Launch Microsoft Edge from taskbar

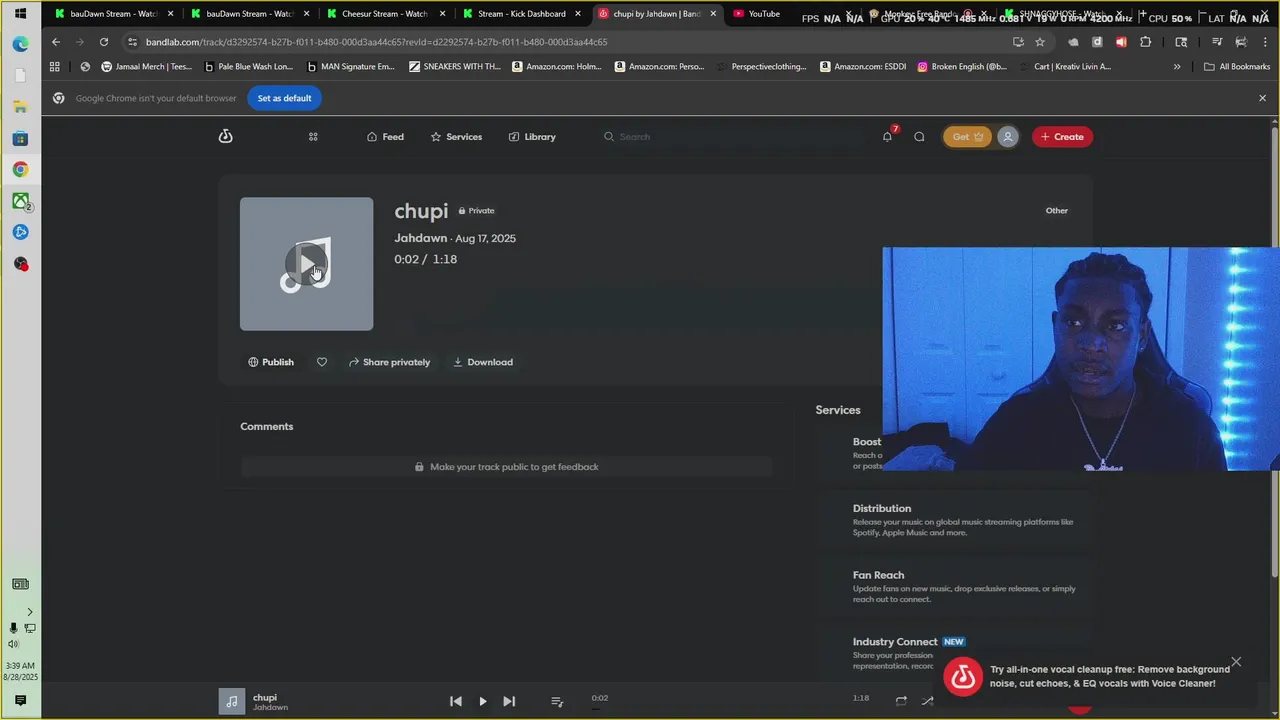20,44
